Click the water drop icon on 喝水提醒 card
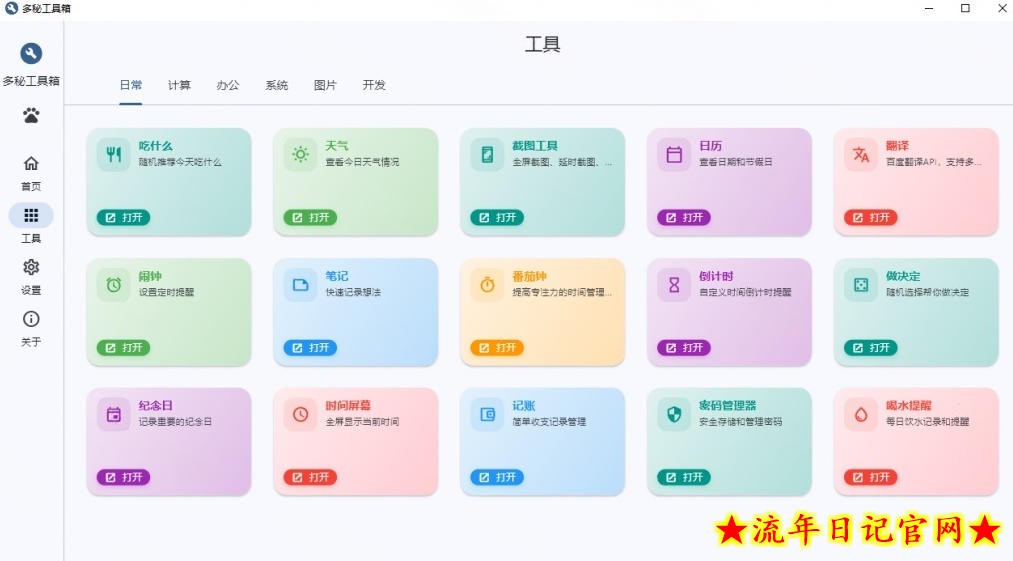The width and height of the screenshot is (1013, 561). [861, 414]
